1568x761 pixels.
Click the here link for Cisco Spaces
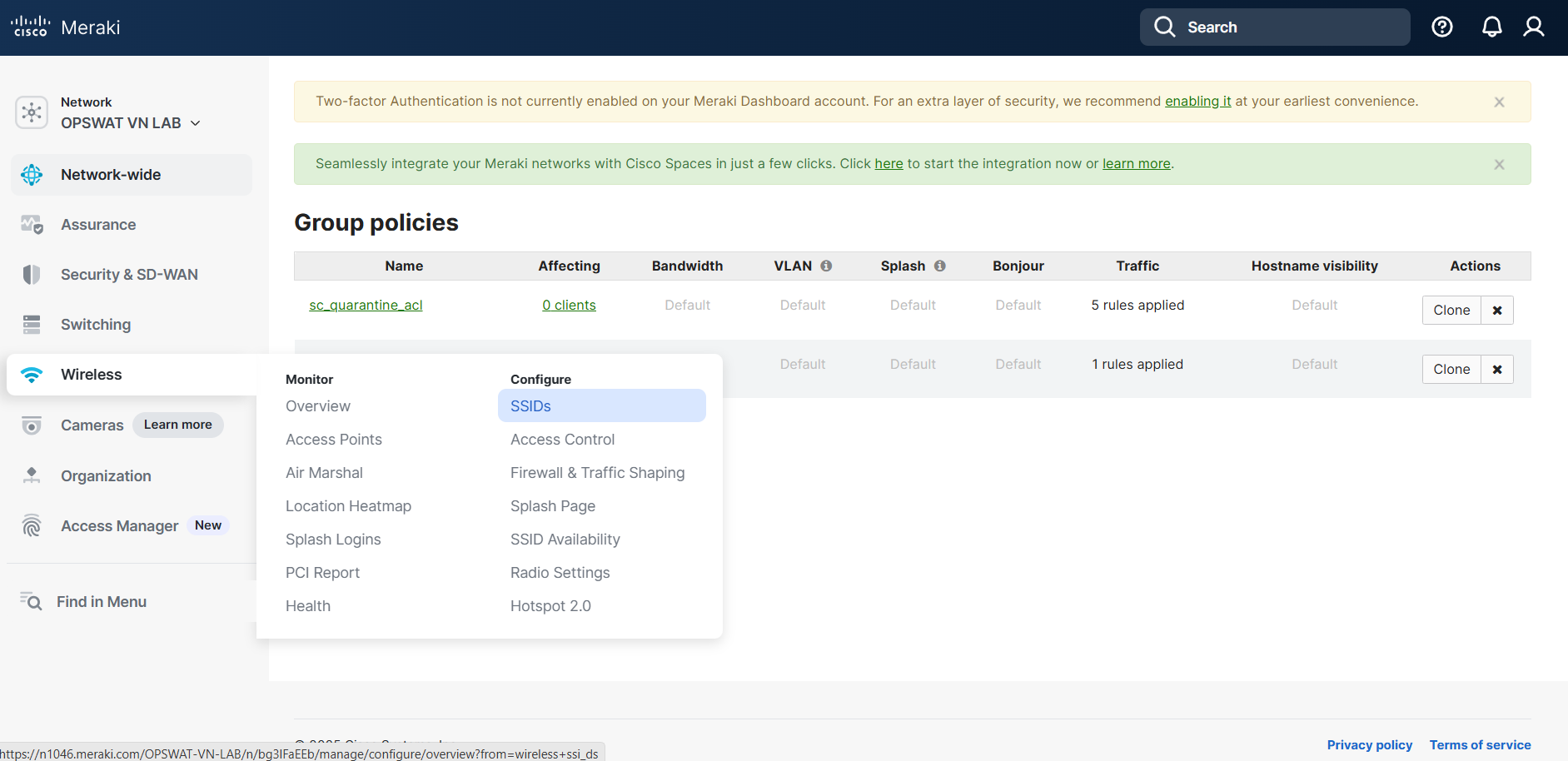pos(889,163)
